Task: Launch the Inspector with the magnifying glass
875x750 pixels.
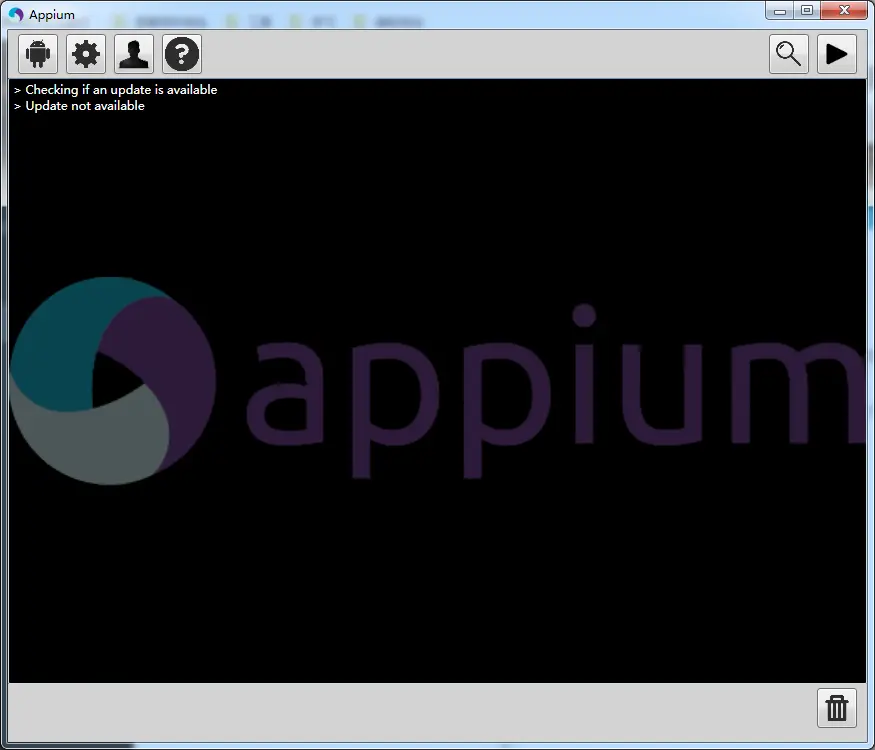Action: [x=789, y=54]
